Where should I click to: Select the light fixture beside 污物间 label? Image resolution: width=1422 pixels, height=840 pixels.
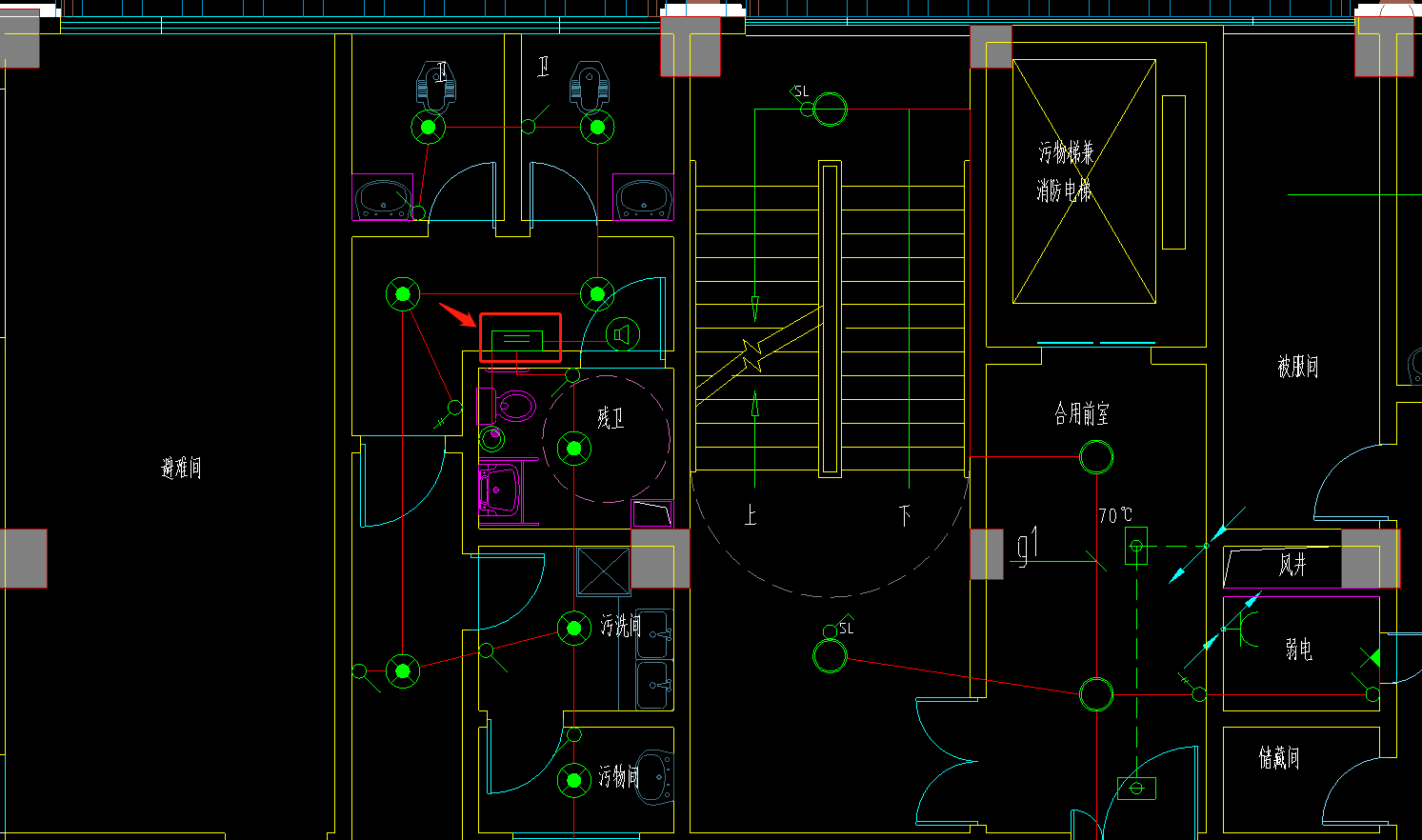click(x=574, y=780)
